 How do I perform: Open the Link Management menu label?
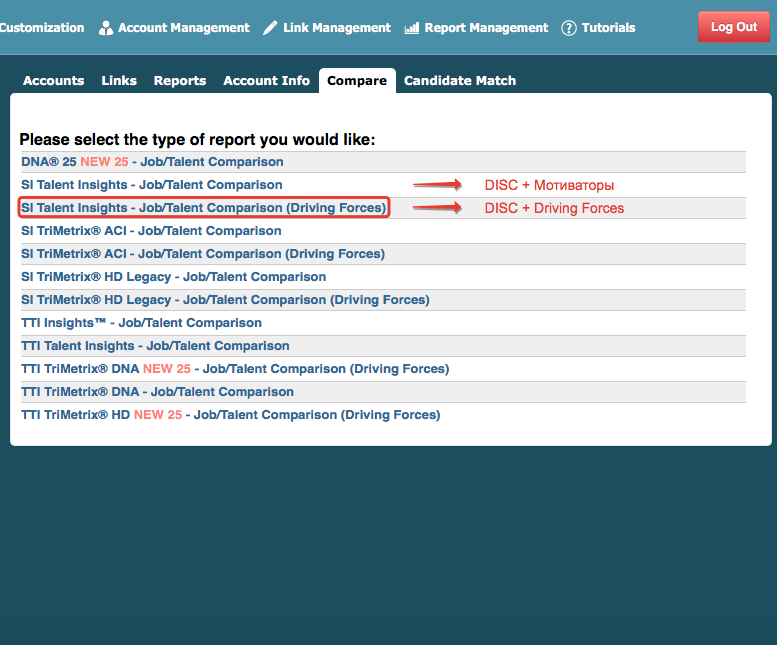click(337, 28)
